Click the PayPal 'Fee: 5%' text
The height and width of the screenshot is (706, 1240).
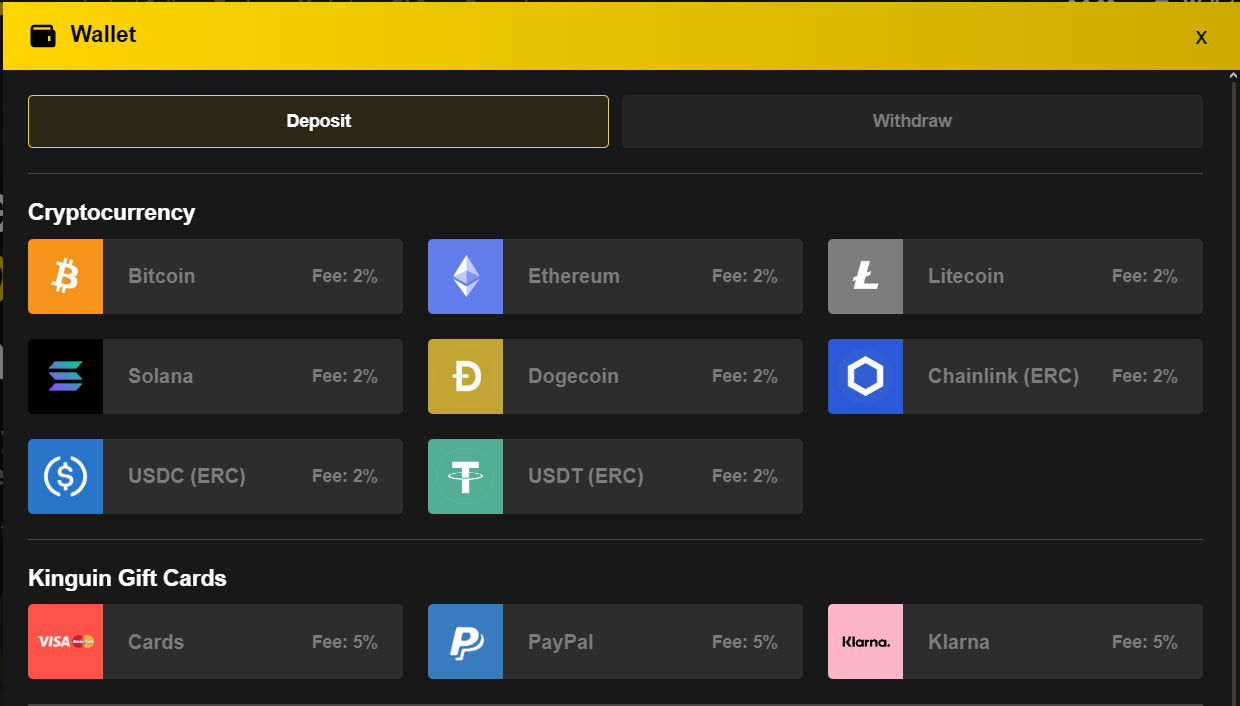(745, 642)
